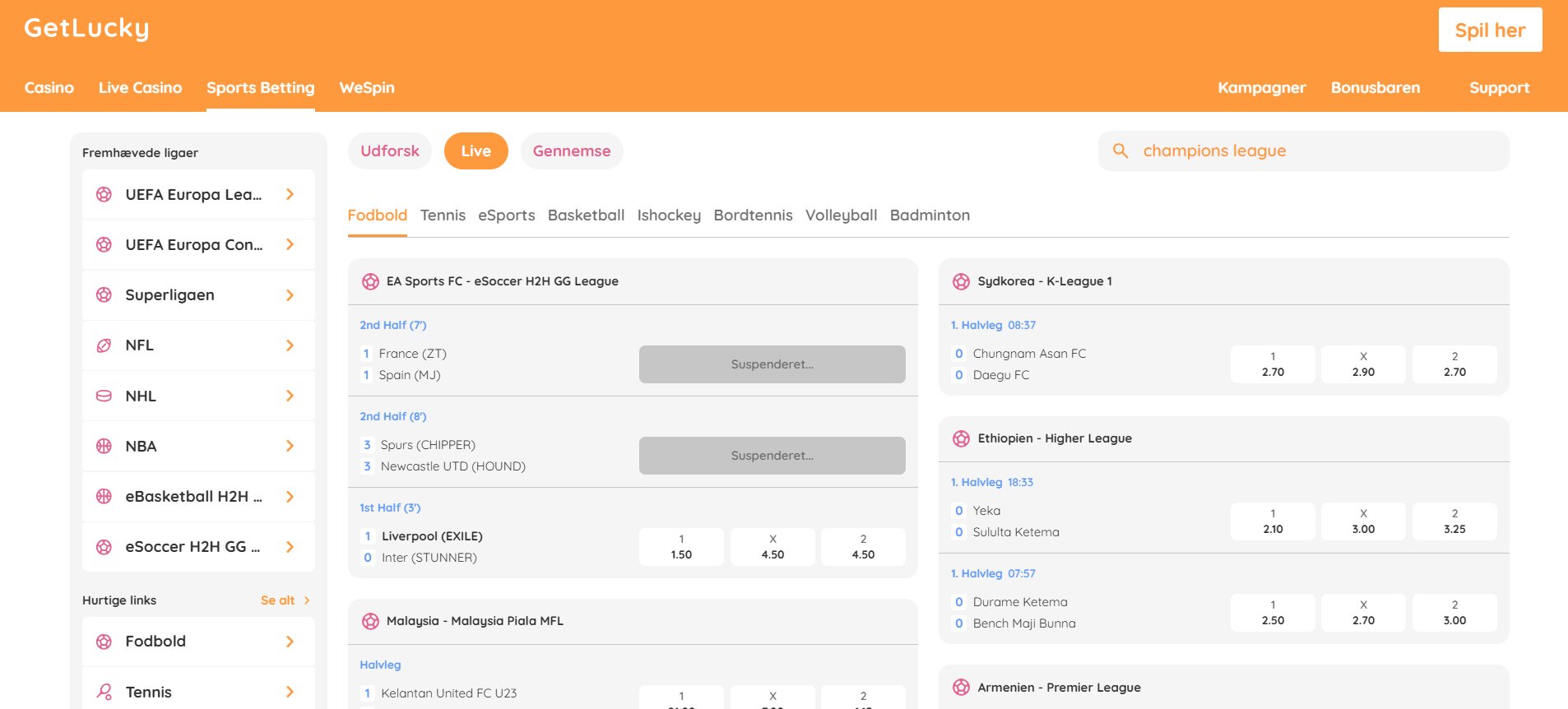Click the NFL football icon in sidebar

[104, 345]
